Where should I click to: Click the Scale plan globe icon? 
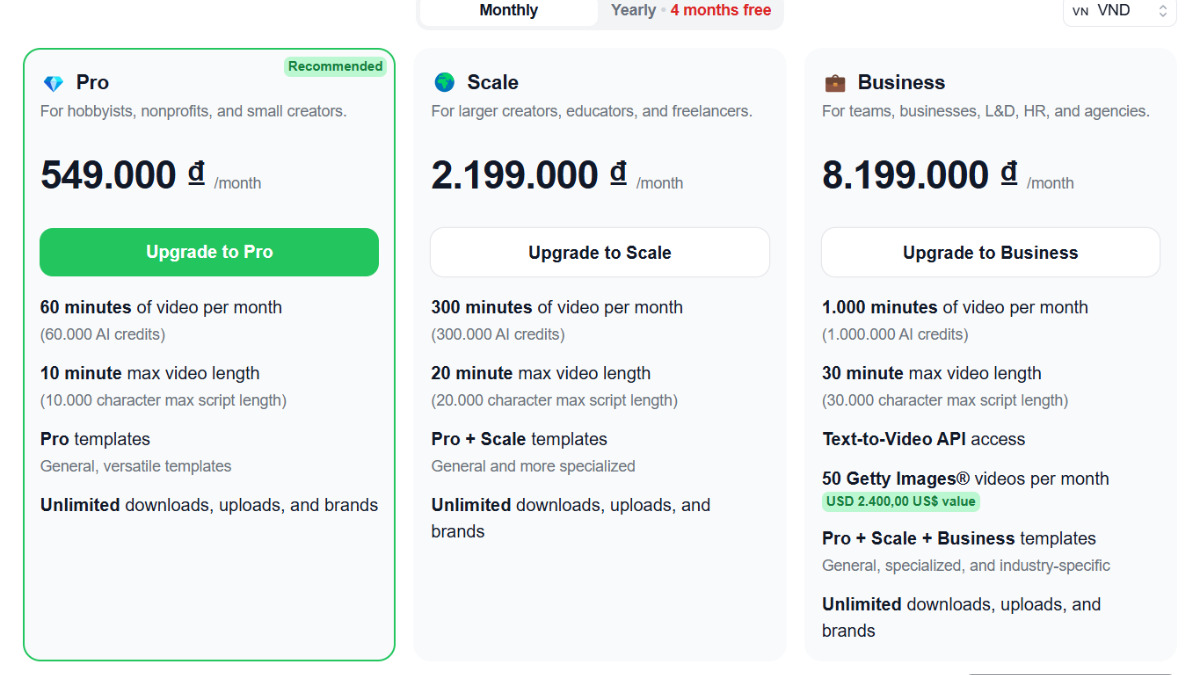click(x=444, y=82)
